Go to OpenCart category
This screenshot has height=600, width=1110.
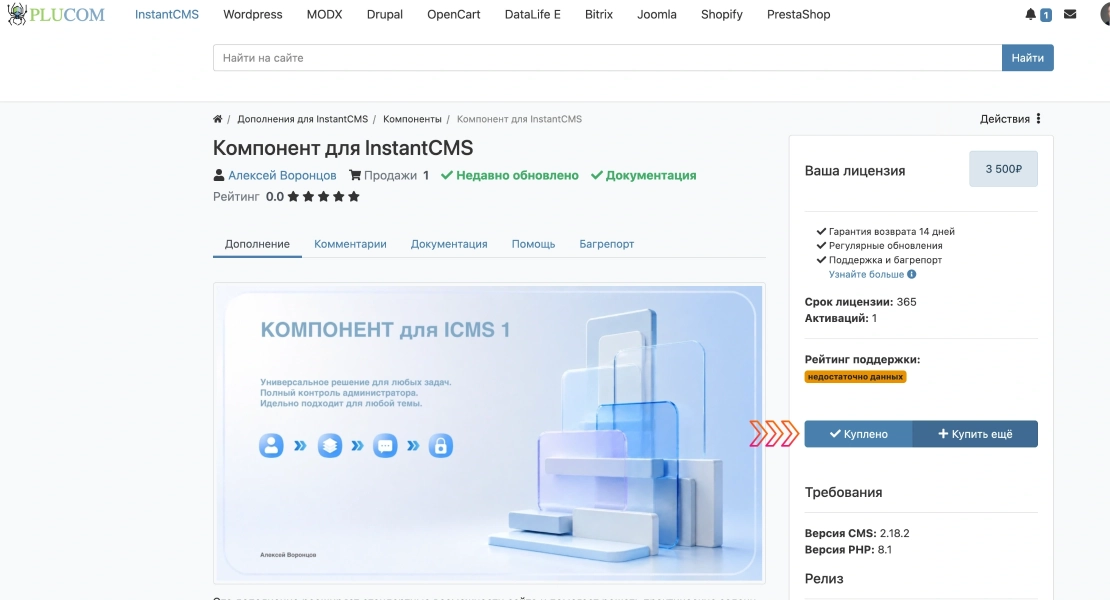[x=454, y=14]
